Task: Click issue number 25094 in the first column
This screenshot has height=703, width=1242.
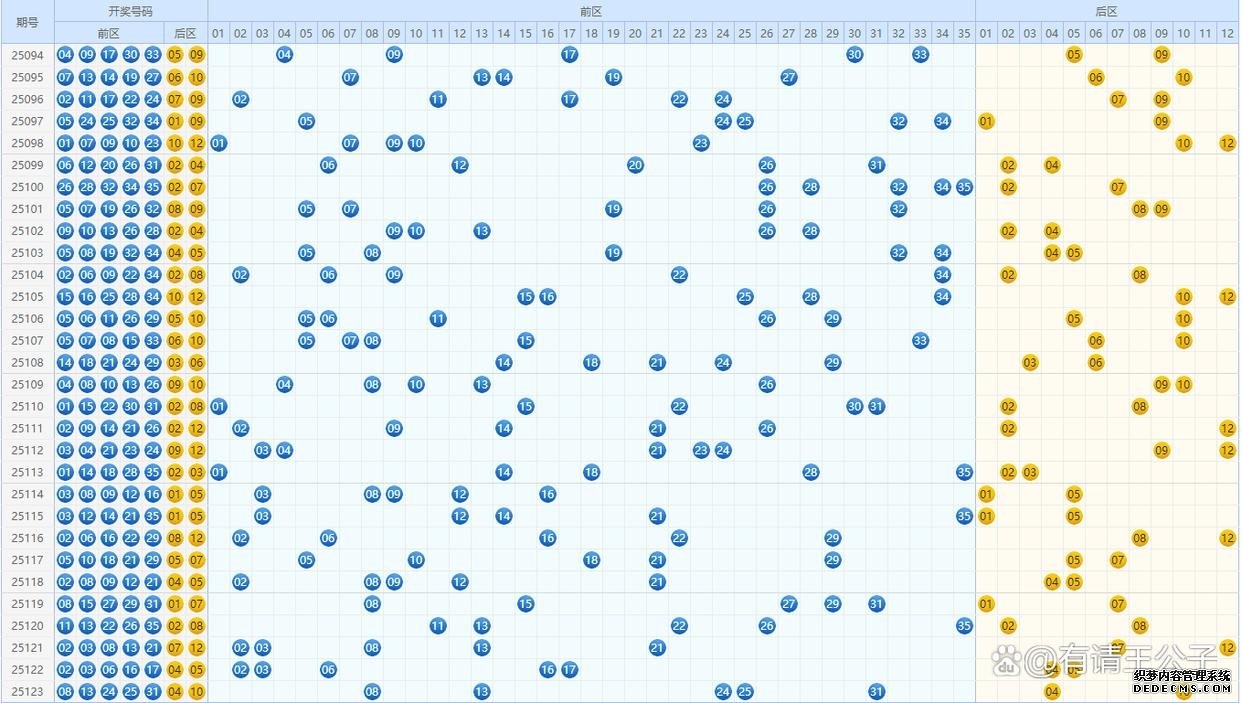Action: pyautogui.click(x=27, y=55)
